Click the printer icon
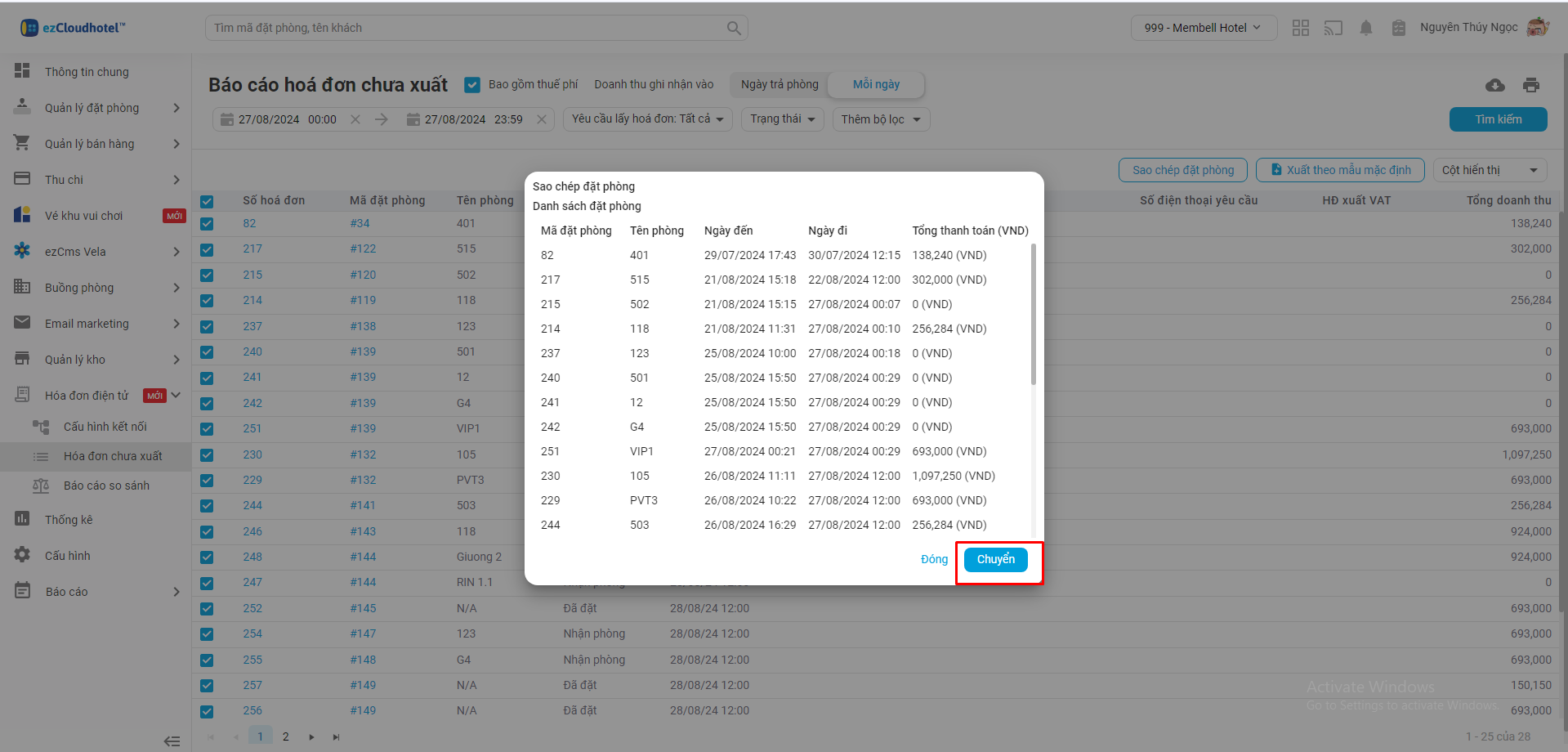This screenshot has width=1568, height=752. point(1531,85)
